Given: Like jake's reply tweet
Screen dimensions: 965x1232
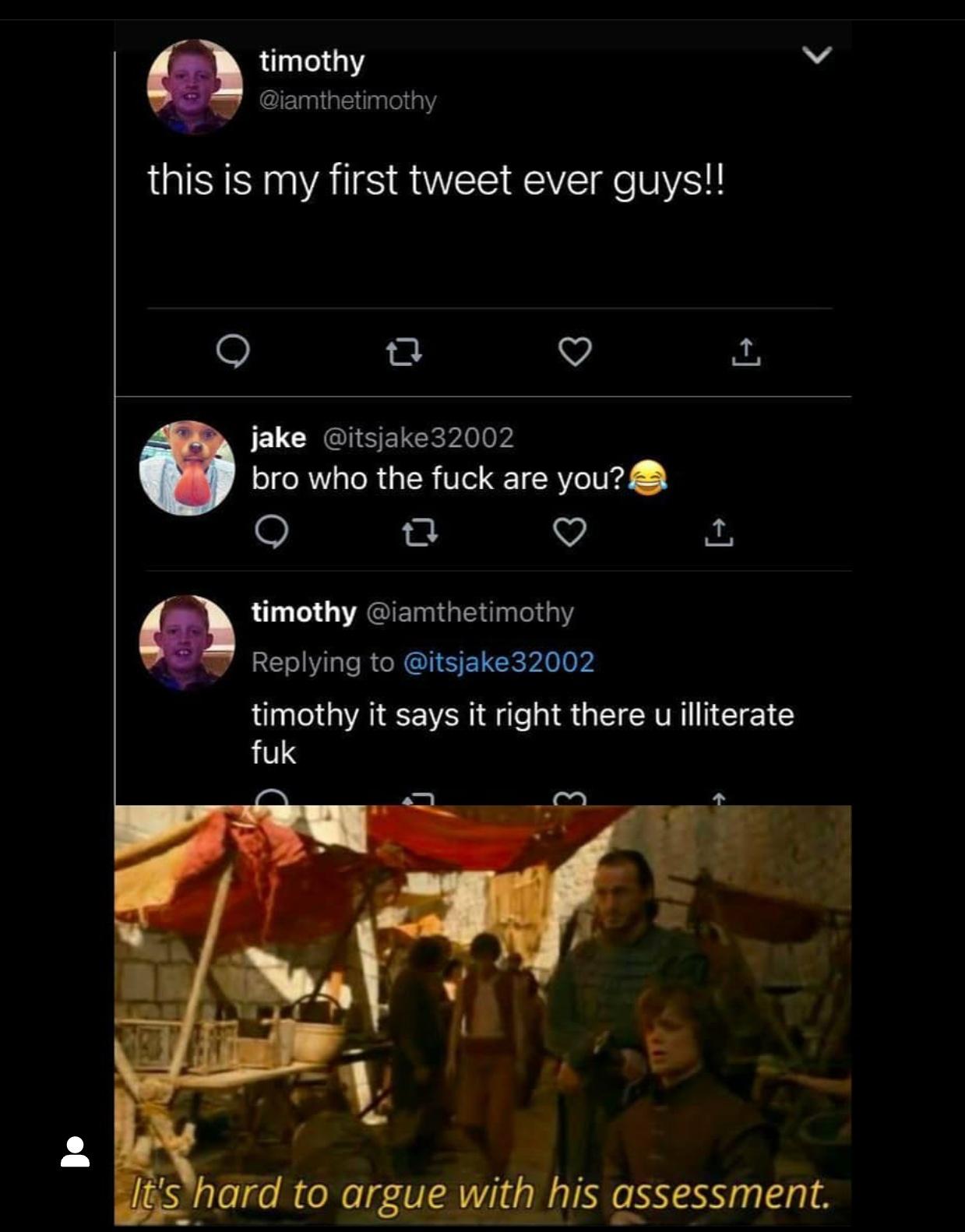Looking at the screenshot, I should coord(569,533).
